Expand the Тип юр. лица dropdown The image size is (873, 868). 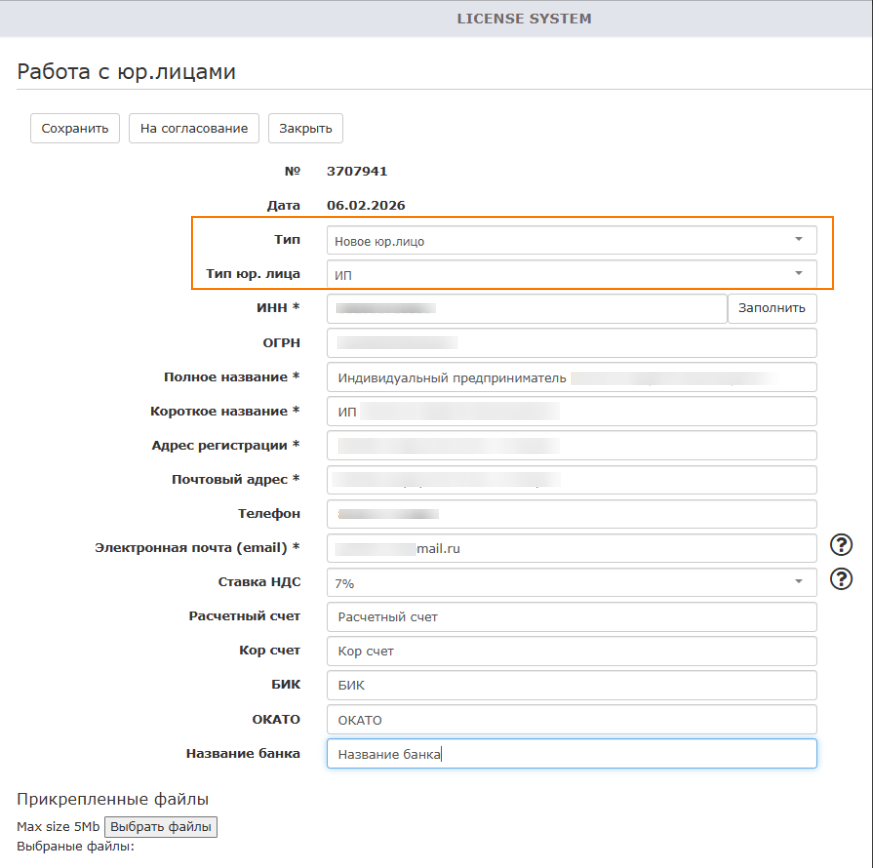[571, 273]
